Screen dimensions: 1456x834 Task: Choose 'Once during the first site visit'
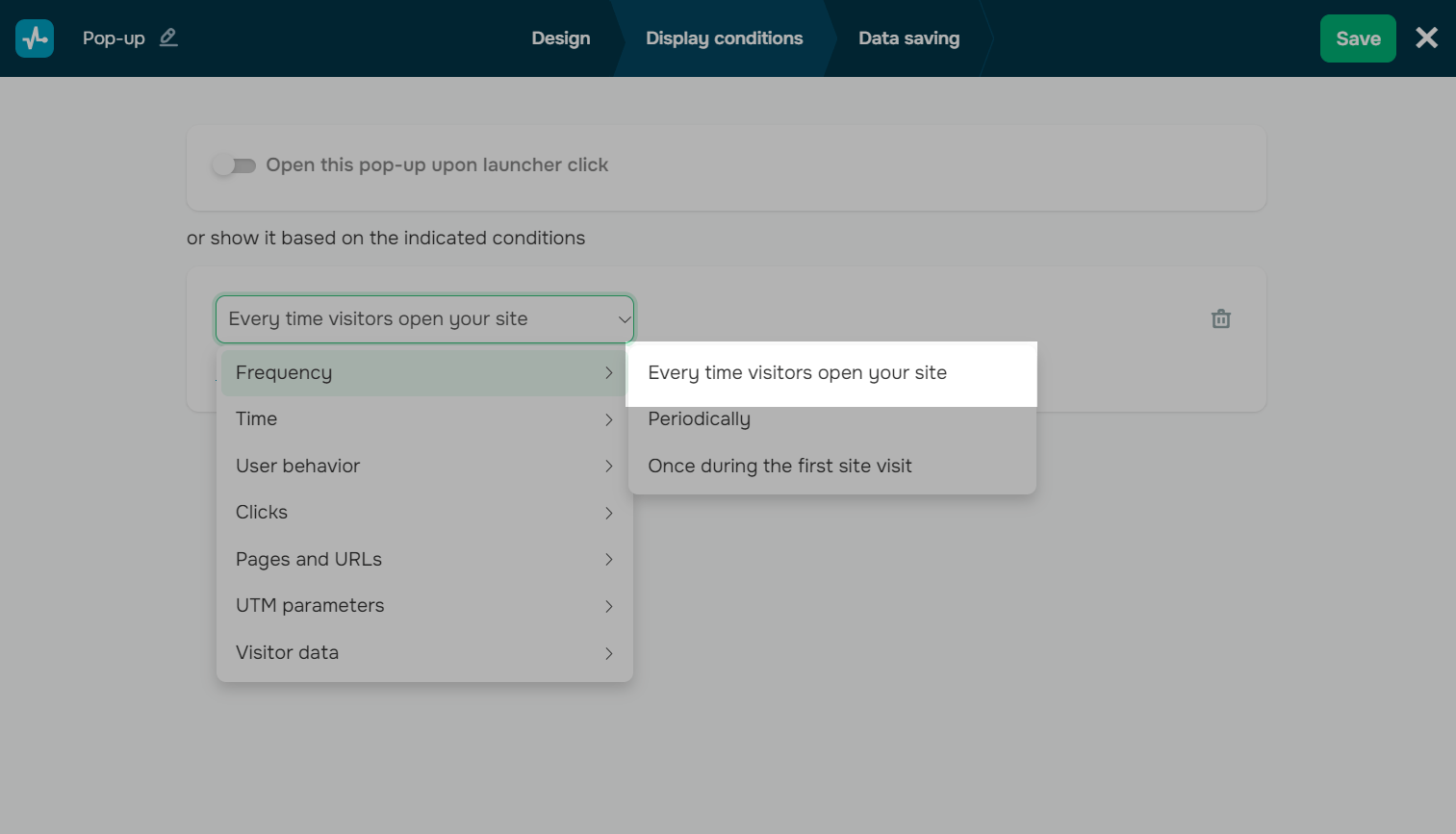(x=779, y=467)
